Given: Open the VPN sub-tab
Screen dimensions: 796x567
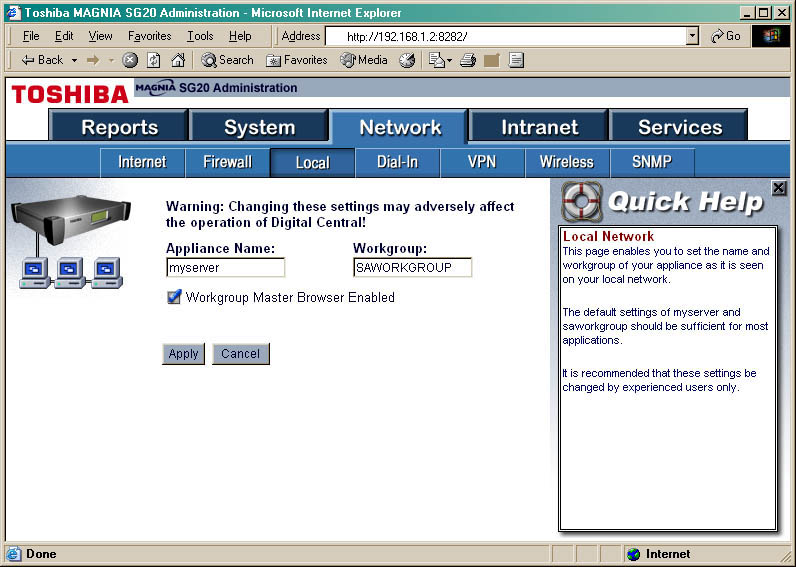Looking at the screenshot, I should point(482,162).
